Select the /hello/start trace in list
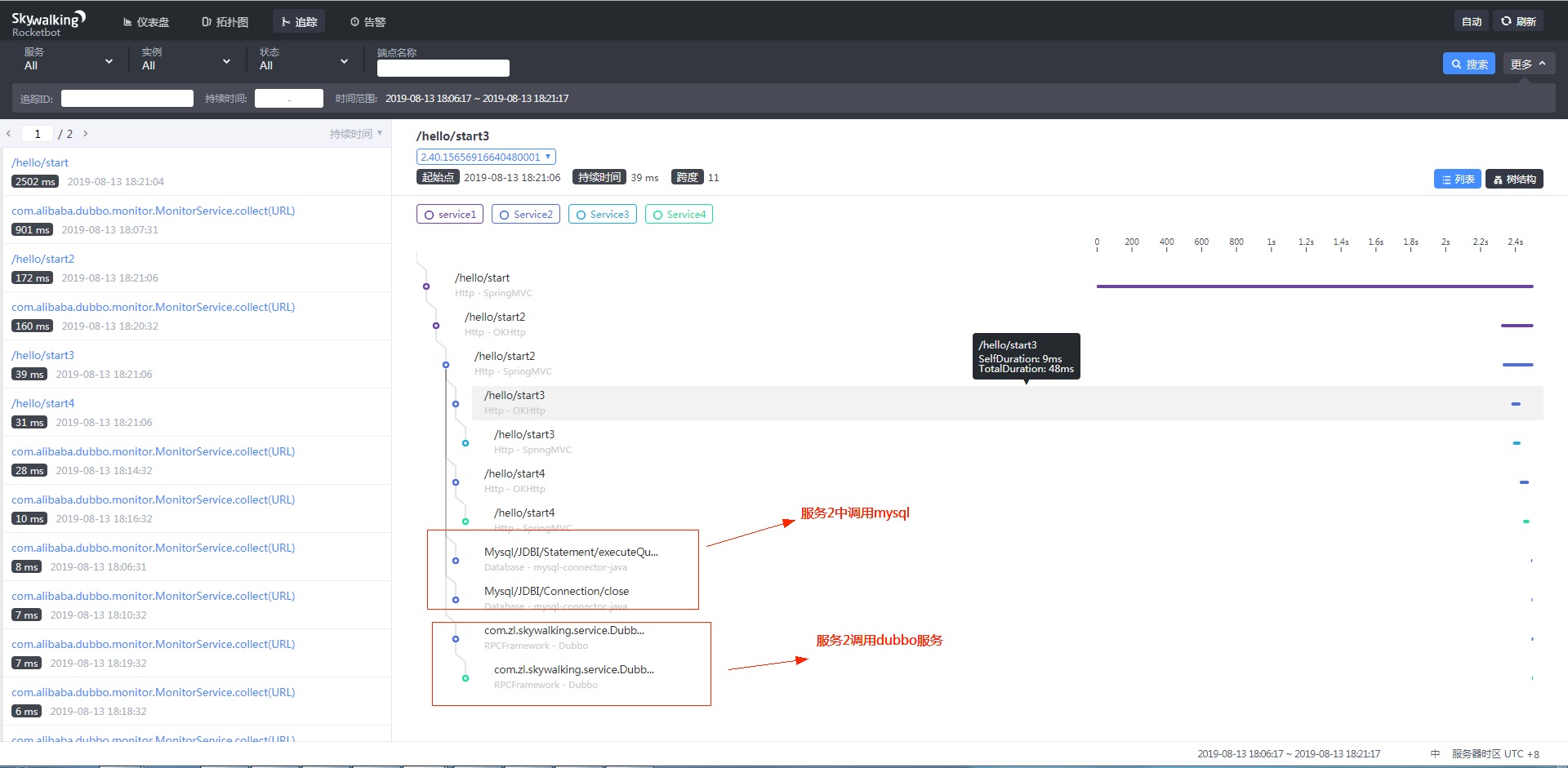The width and height of the screenshot is (1568, 768). [x=197, y=171]
